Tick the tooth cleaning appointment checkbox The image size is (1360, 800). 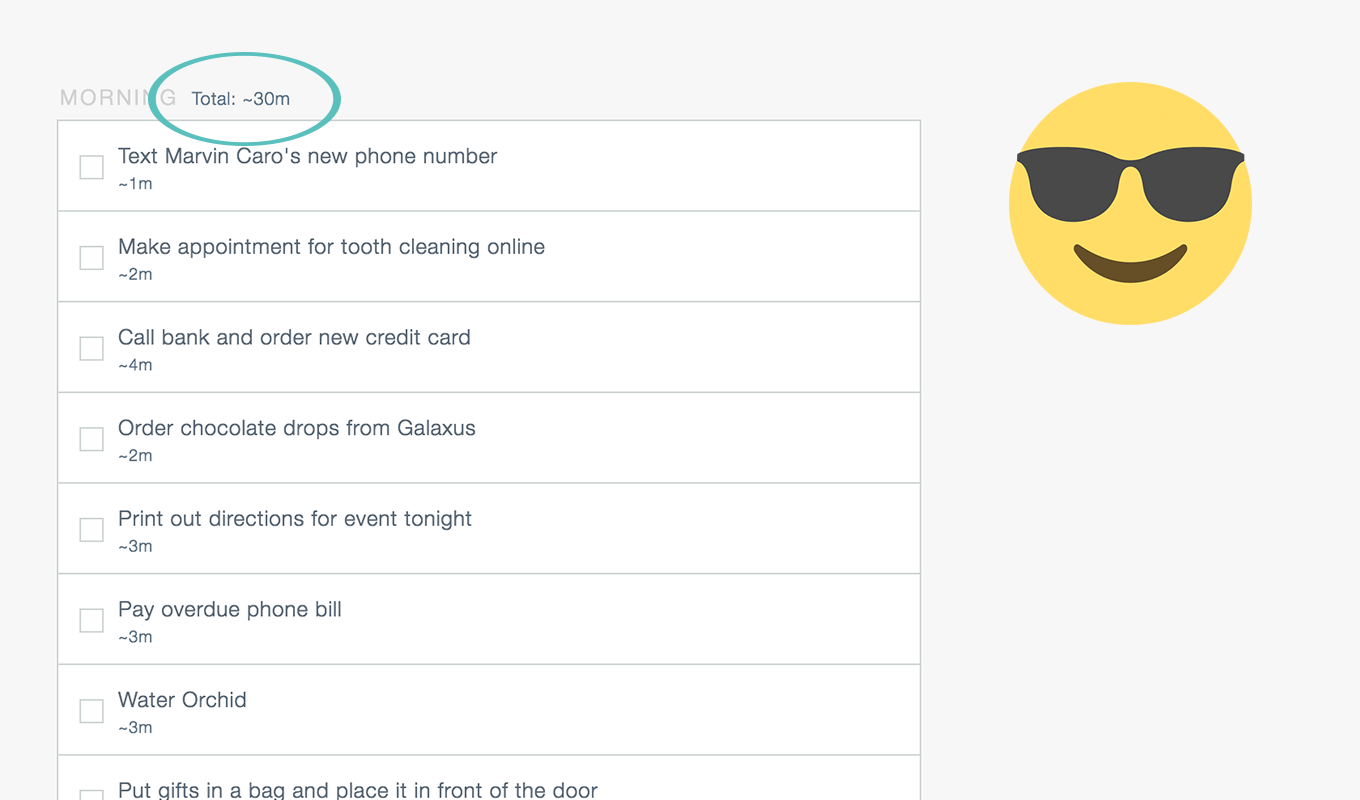coord(91,258)
